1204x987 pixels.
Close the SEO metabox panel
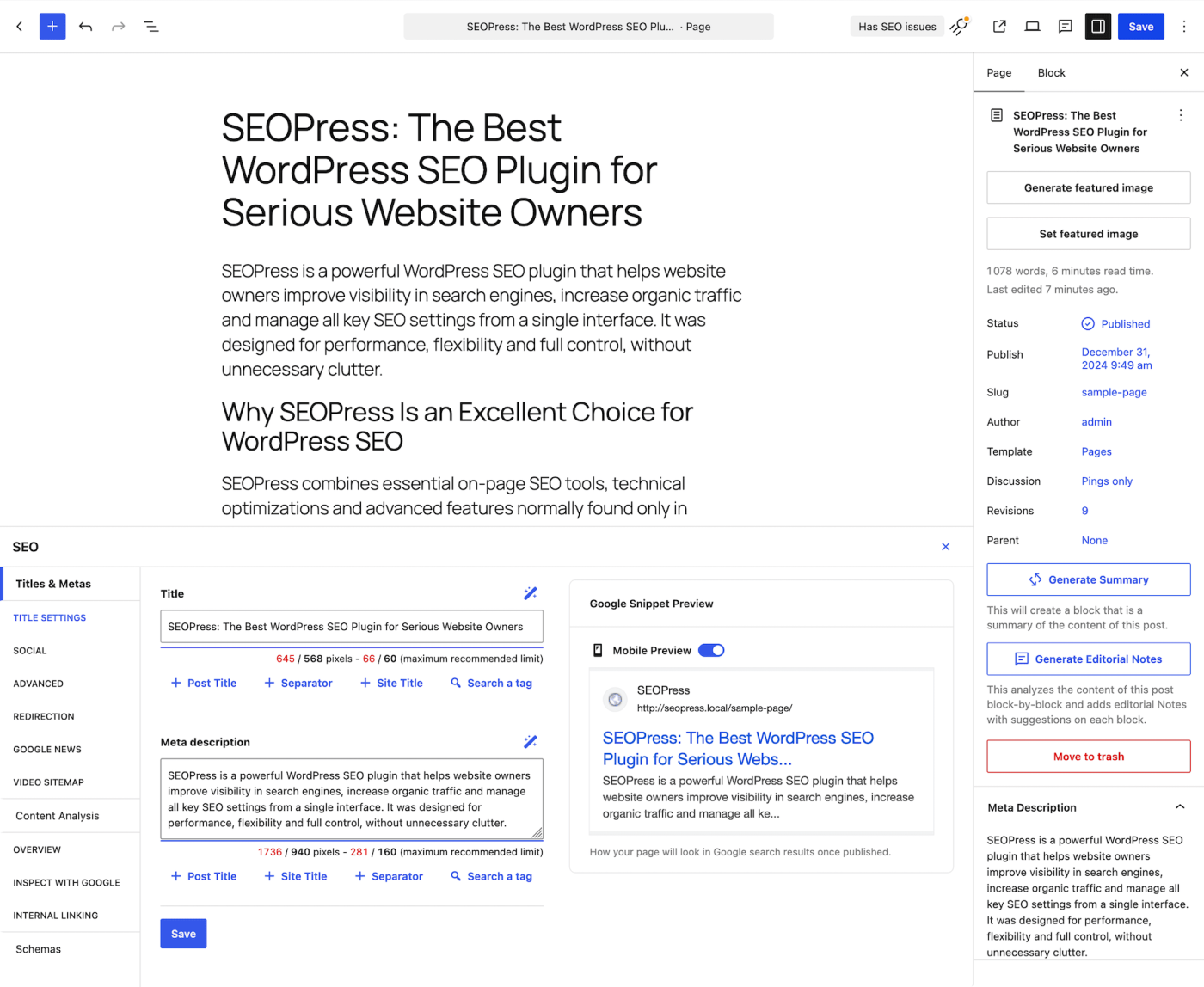(x=946, y=547)
